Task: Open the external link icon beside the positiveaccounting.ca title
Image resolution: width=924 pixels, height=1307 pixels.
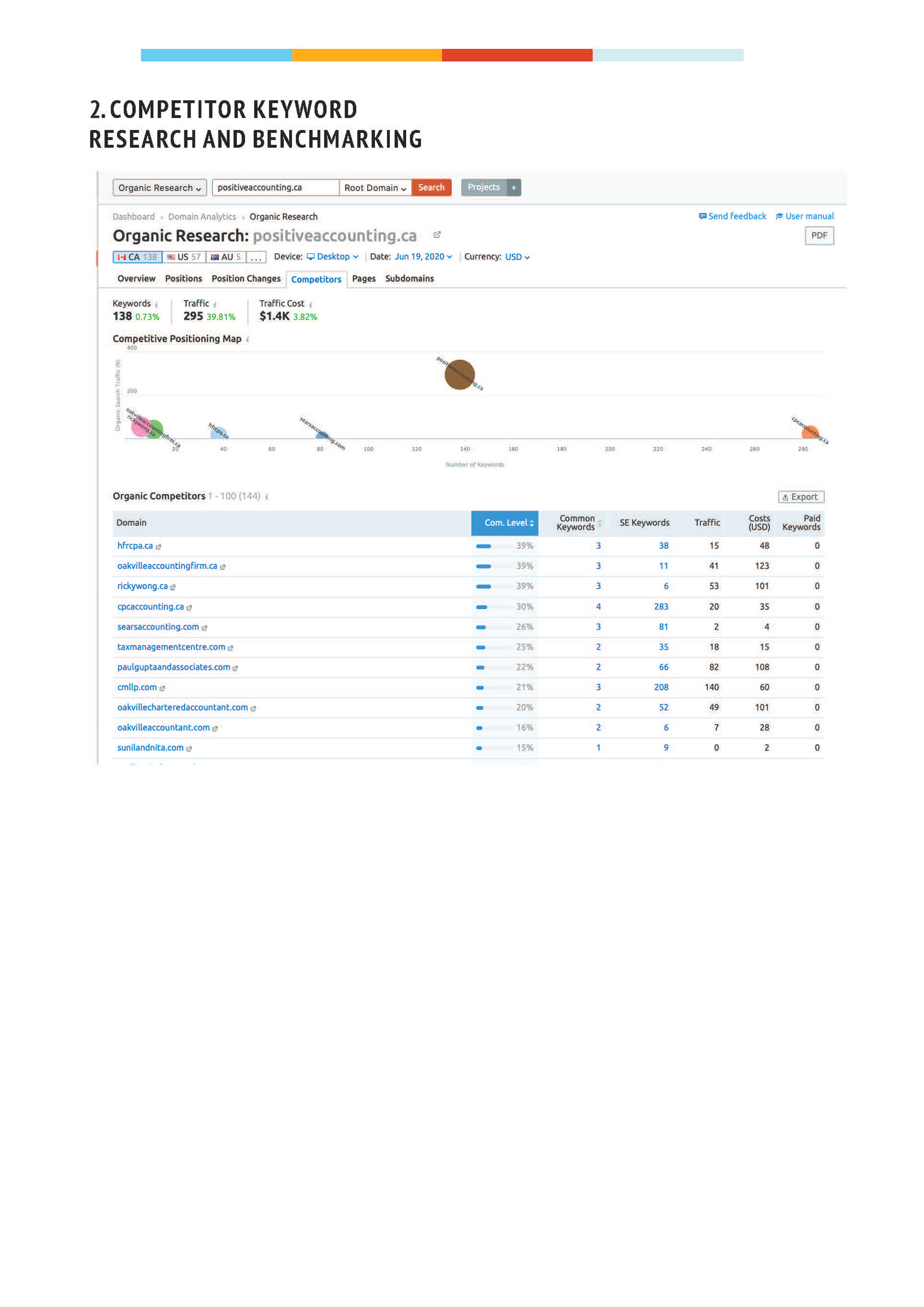Action: click(x=437, y=234)
